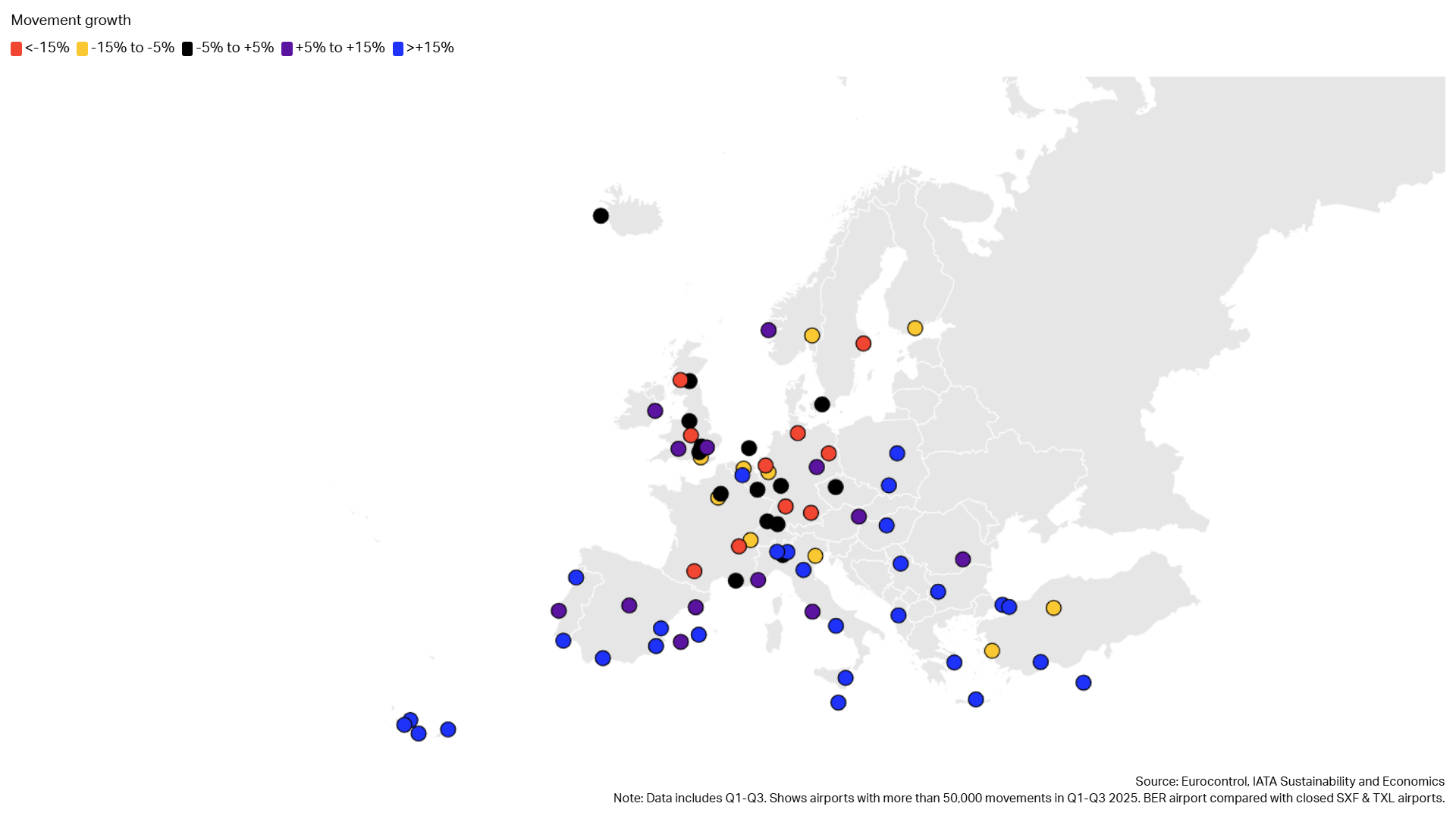Click the red legend swatch for <-15%
Image resolution: width=1456 pixels, height=819 pixels.
(16, 49)
